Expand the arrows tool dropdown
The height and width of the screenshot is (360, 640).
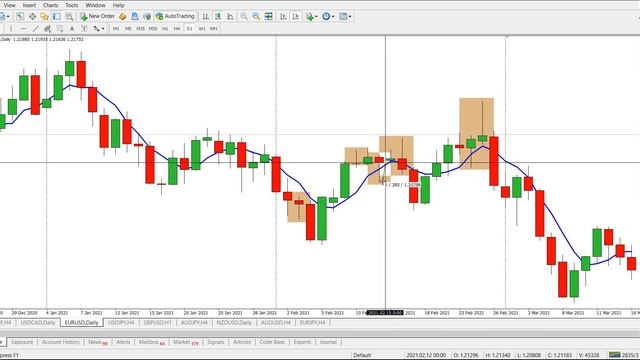[103, 29]
